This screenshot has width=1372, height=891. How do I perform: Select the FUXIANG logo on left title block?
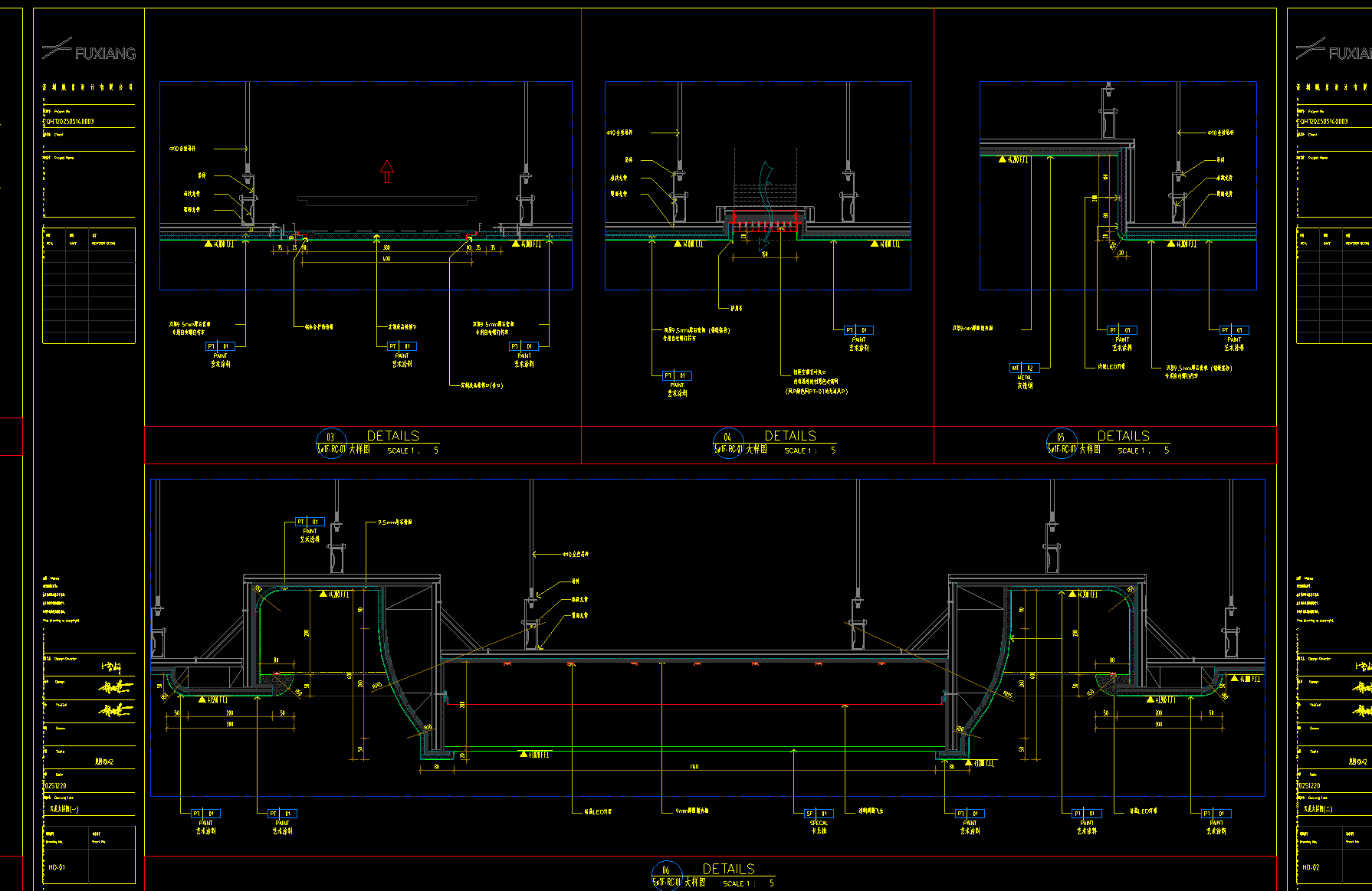pyautogui.click(x=89, y=50)
